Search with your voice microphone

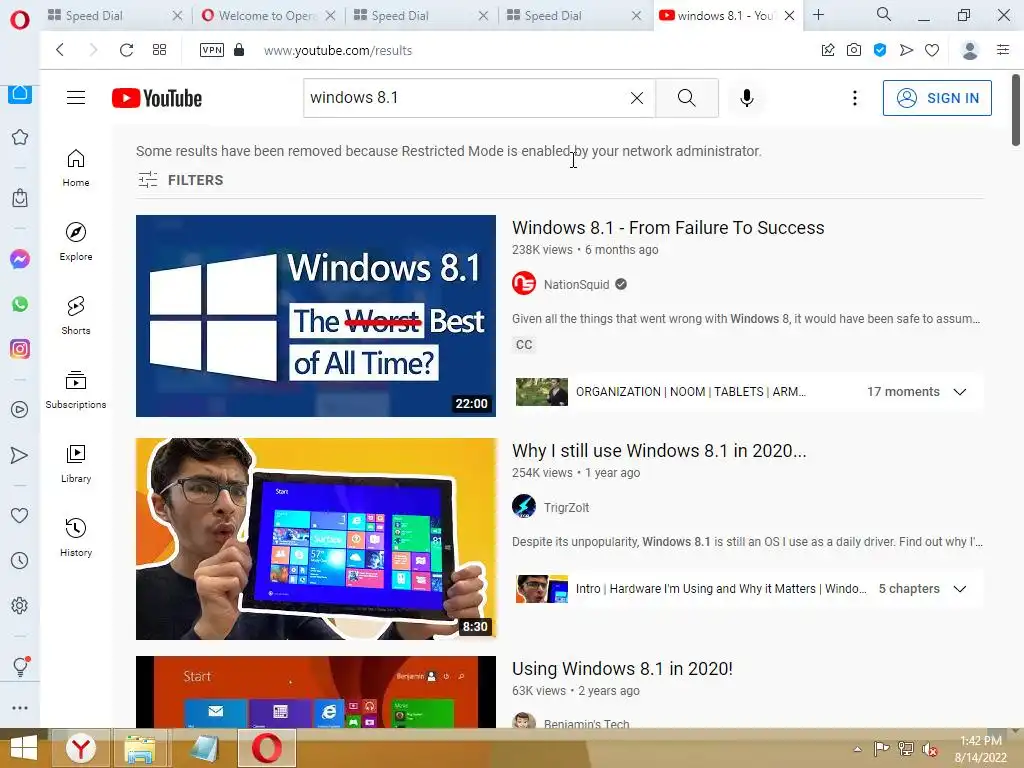(746, 98)
